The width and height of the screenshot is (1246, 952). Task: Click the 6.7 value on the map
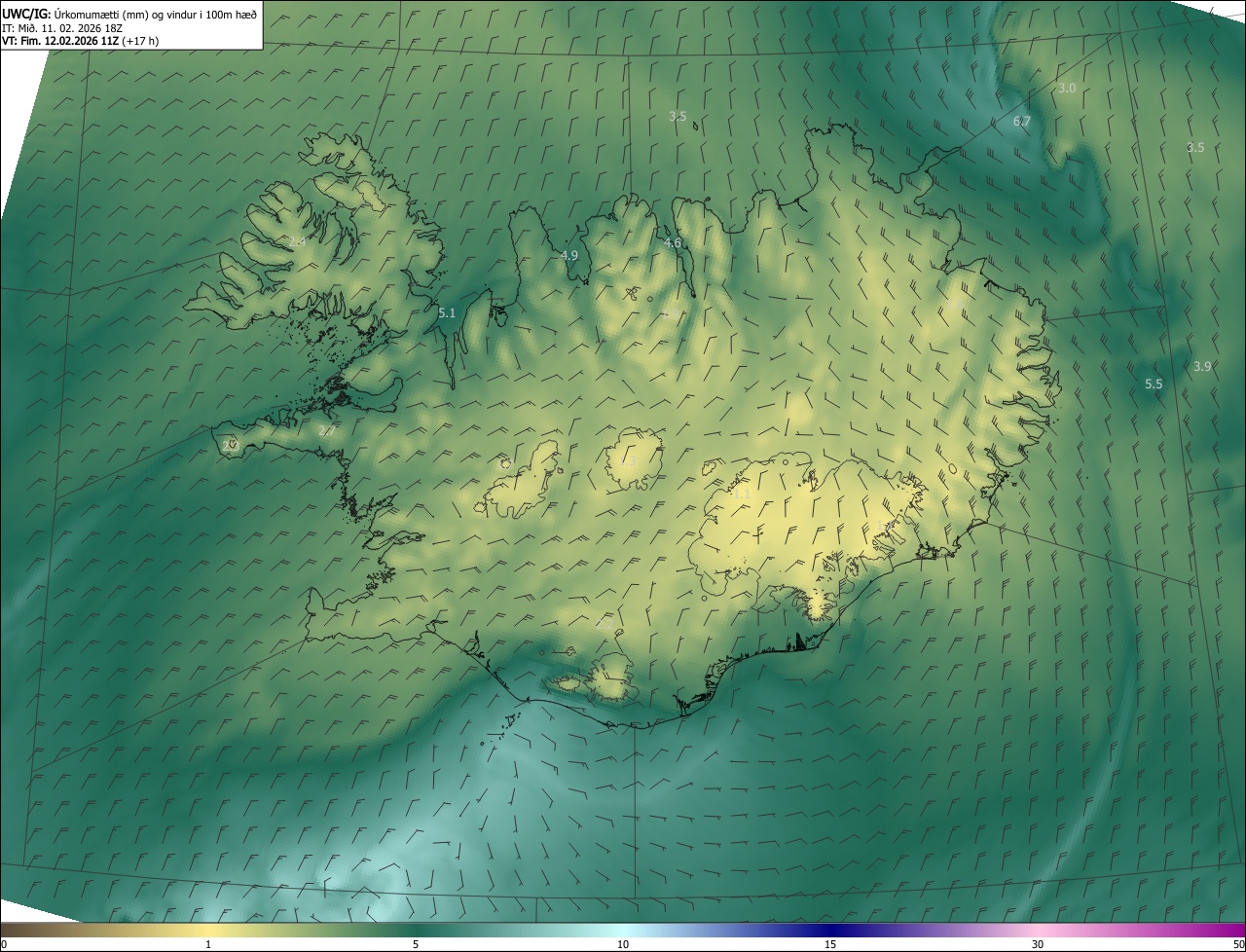(x=1021, y=122)
